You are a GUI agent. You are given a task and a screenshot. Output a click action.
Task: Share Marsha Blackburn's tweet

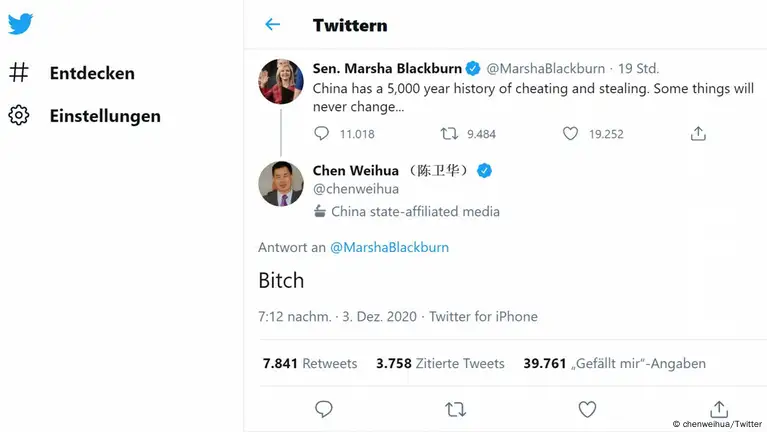click(x=698, y=133)
